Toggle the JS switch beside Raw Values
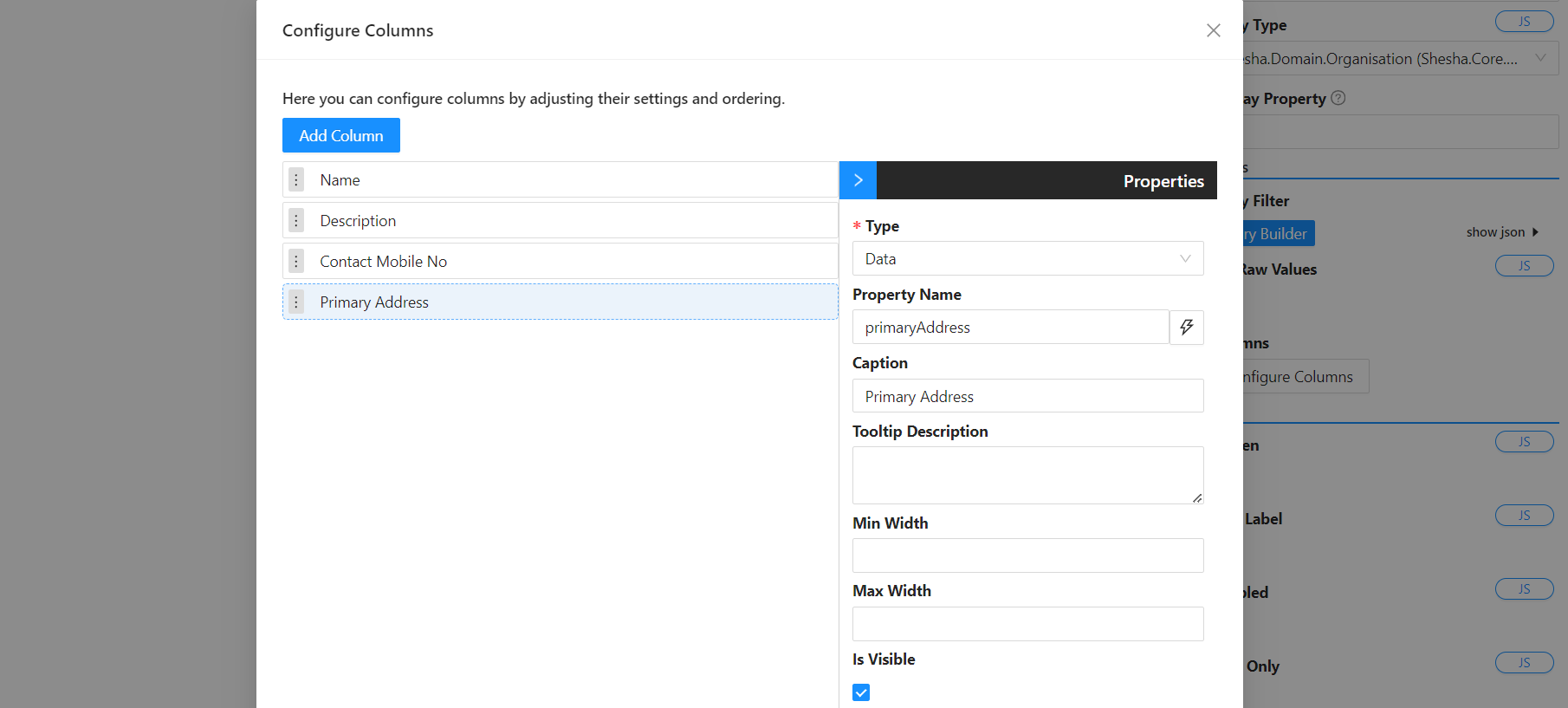1568x708 pixels. click(1525, 266)
